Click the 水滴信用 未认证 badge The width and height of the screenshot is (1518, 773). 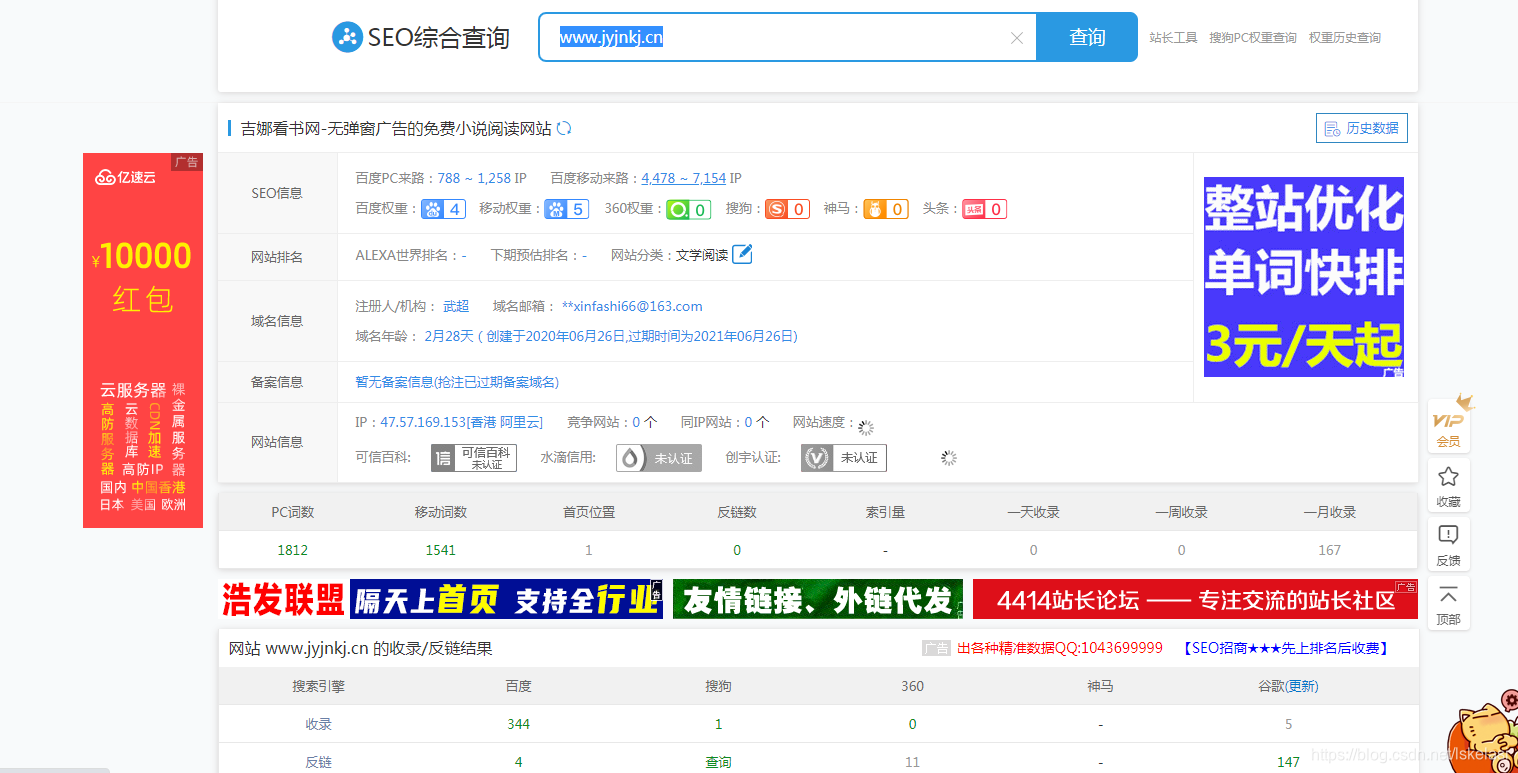658,457
